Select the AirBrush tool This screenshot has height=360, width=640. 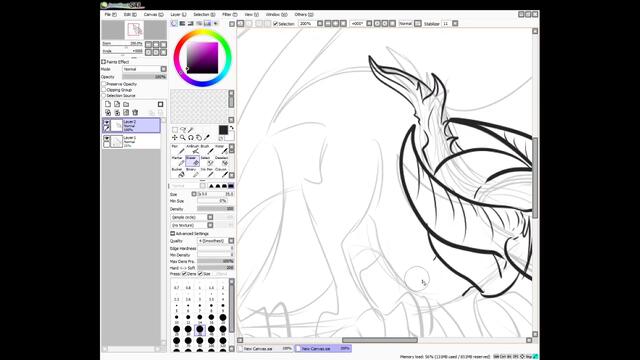192,149
